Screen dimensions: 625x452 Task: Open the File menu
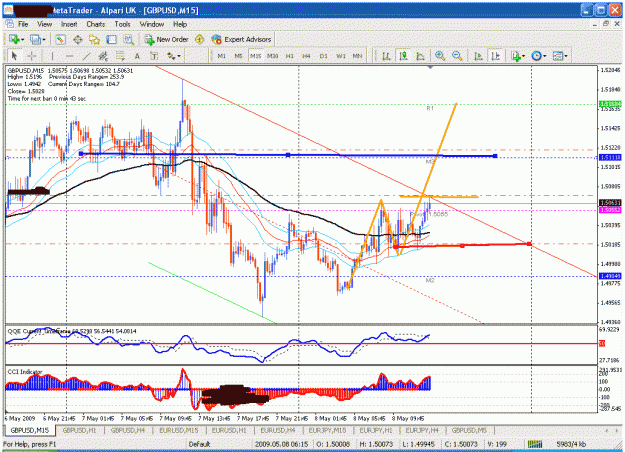23,24
